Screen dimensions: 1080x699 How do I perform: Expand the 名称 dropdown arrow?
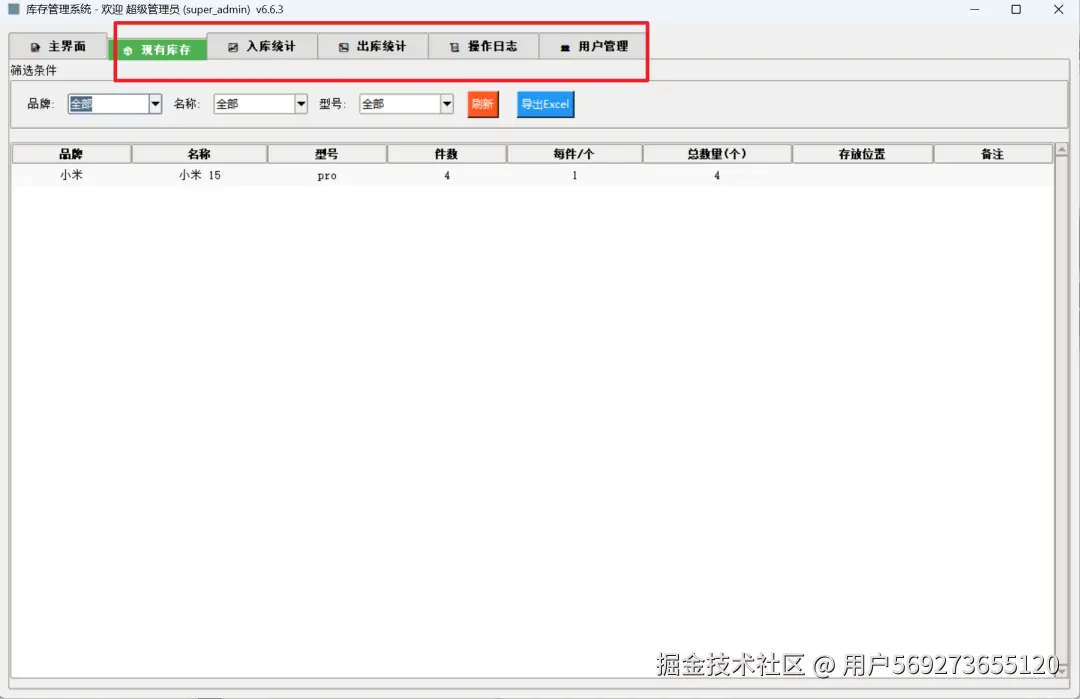[x=301, y=104]
